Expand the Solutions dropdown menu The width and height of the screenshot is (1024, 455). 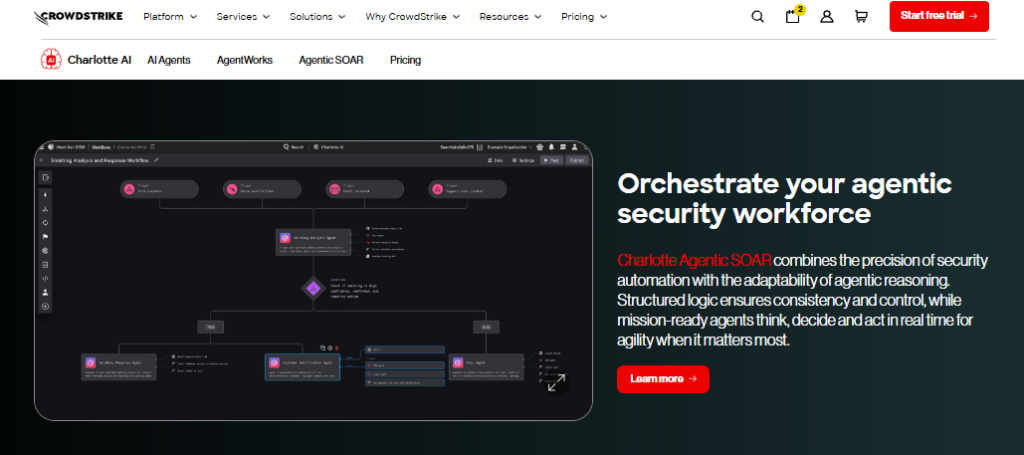click(317, 17)
